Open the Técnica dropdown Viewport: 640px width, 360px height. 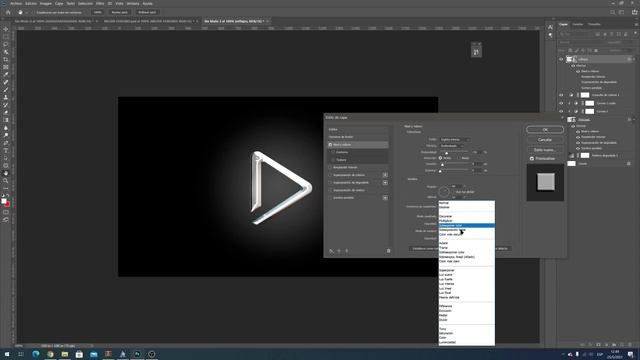(x=451, y=146)
